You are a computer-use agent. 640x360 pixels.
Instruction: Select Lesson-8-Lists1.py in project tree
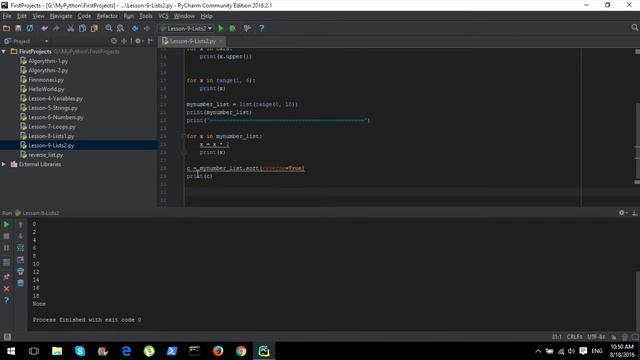pos(51,136)
